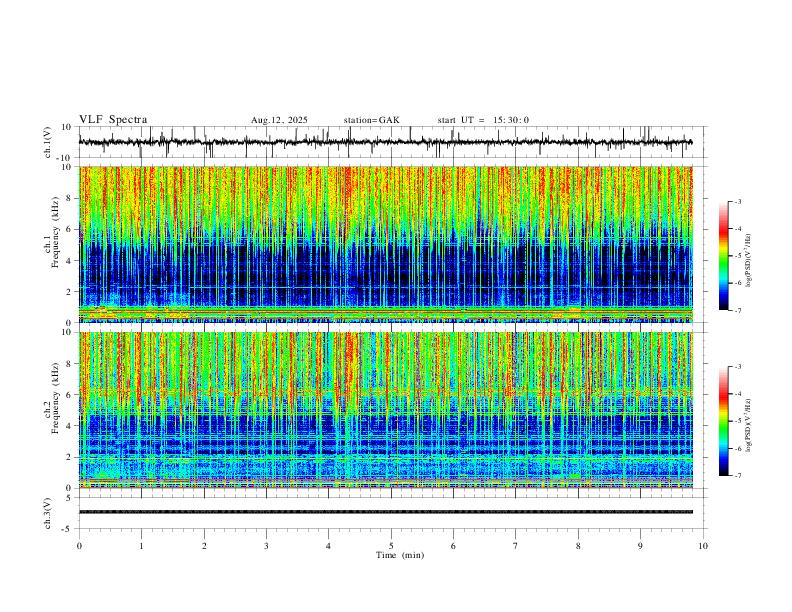Click the ch.2 colorbar '-7' label
Image resolution: width=792 pixels, height=612 pixels.
click(737, 476)
